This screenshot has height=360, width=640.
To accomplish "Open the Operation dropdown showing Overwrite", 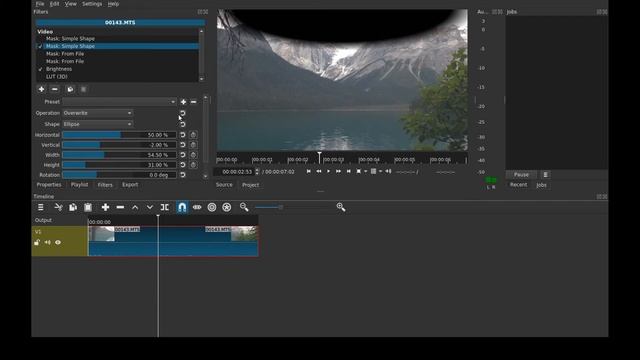I will (x=98, y=113).
